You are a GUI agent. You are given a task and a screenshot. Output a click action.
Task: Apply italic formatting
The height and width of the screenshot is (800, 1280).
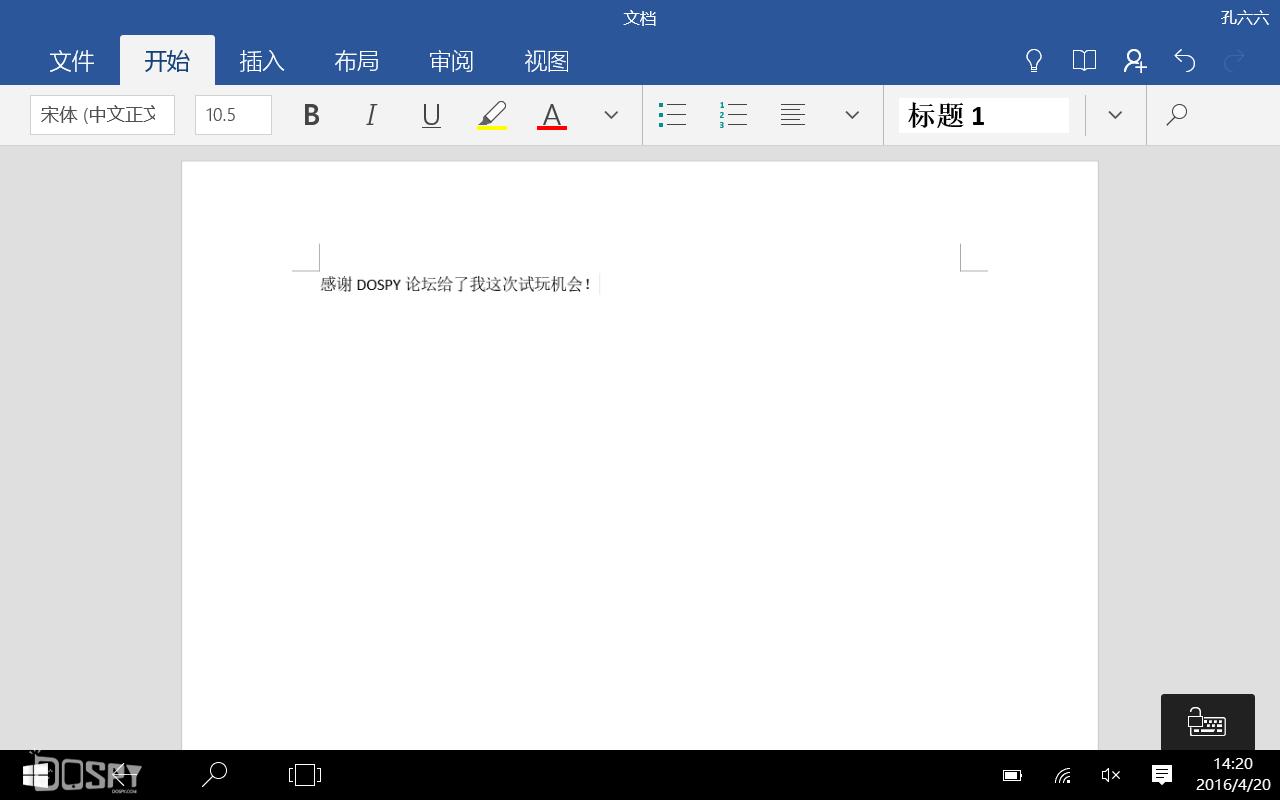(x=371, y=114)
